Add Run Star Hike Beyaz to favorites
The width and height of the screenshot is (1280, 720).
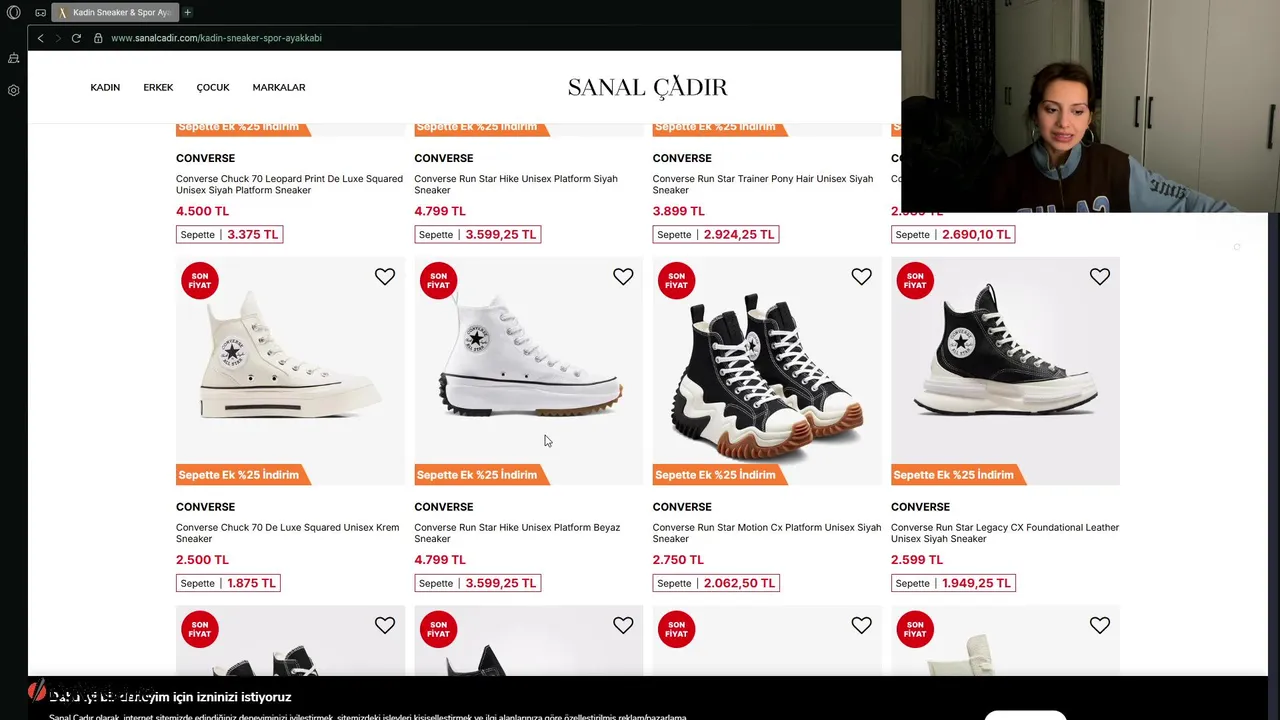coord(623,277)
